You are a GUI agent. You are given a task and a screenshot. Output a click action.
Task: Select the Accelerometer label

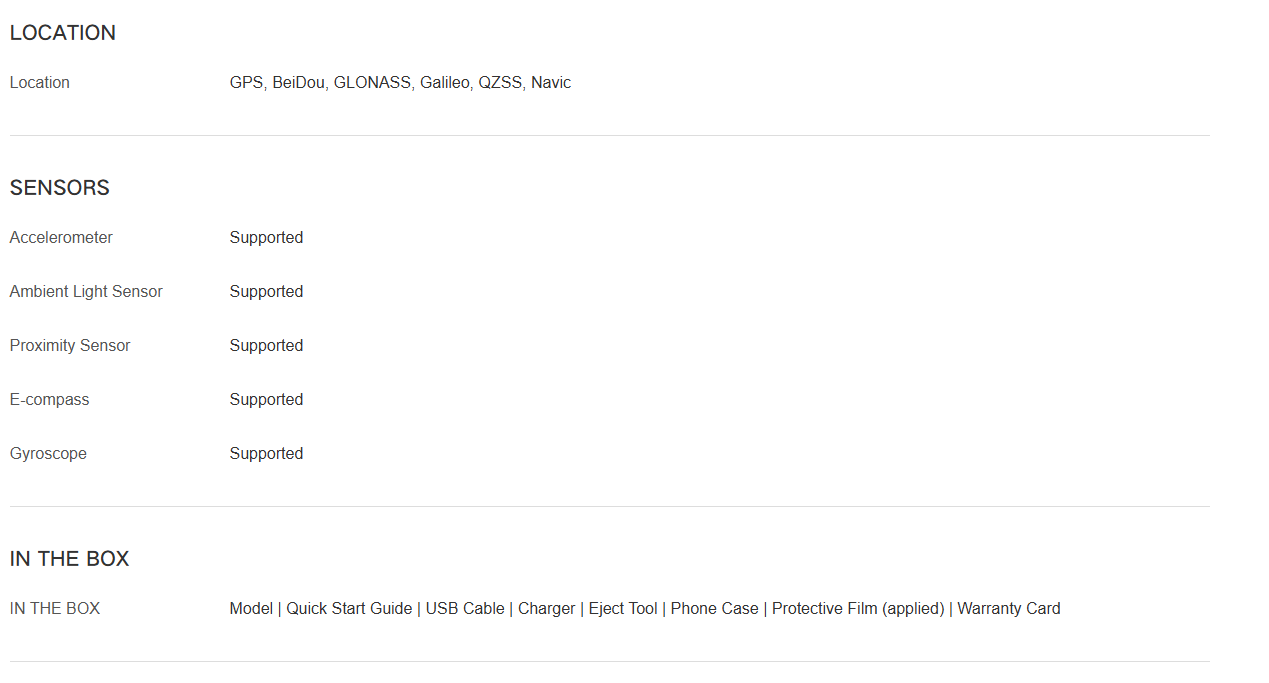(61, 238)
